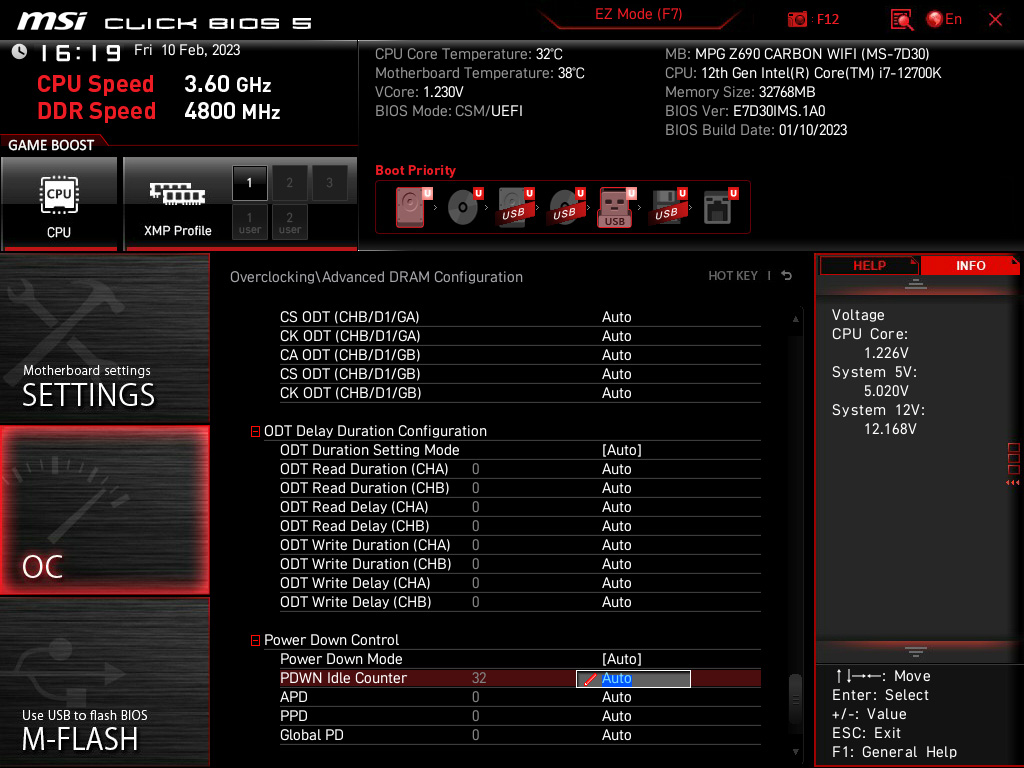The image size is (1024, 768).
Task: Select CK ODT (CHB/D1/GB) setting
Action: click(x=520, y=392)
